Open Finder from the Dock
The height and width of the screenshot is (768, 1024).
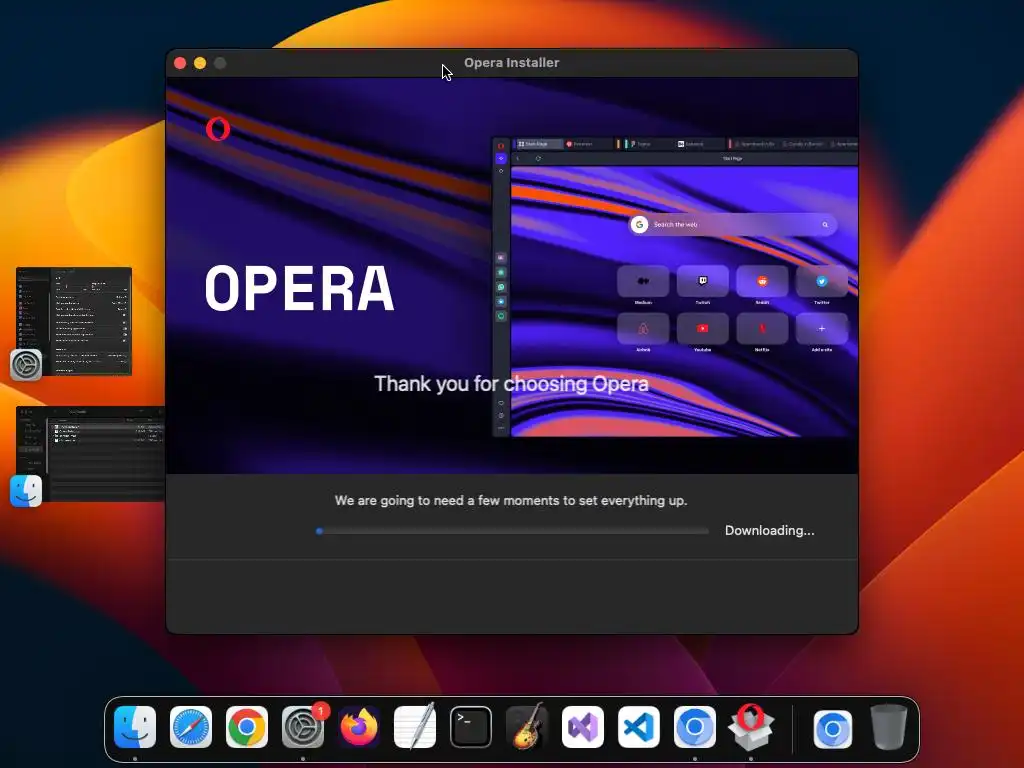pyautogui.click(x=135, y=727)
